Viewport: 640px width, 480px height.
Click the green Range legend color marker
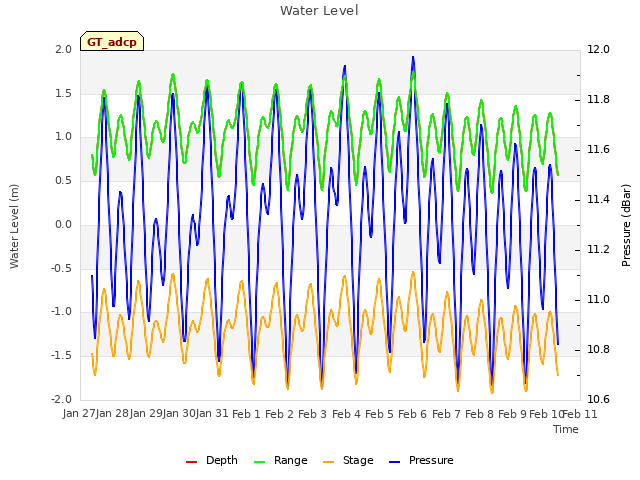(260, 462)
